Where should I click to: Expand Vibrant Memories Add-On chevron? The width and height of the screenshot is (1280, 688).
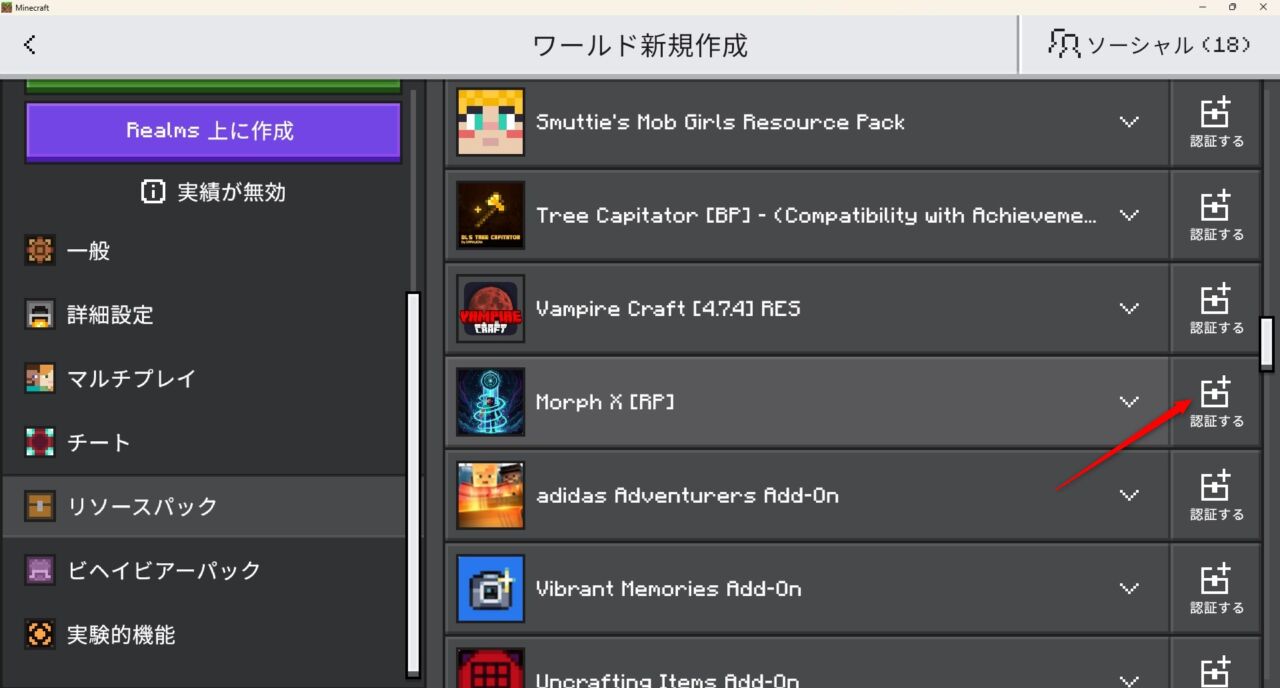1129,588
